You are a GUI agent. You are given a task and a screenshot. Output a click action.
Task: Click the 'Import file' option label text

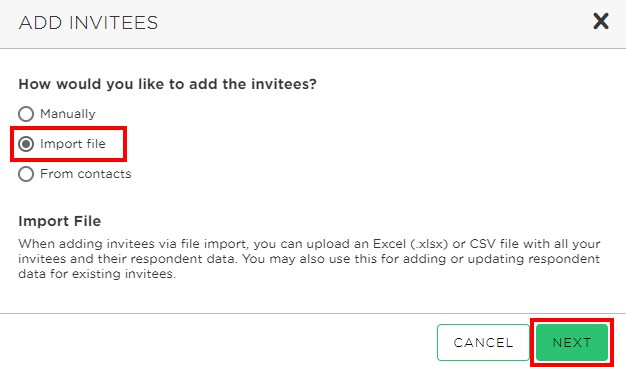[73, 144]
